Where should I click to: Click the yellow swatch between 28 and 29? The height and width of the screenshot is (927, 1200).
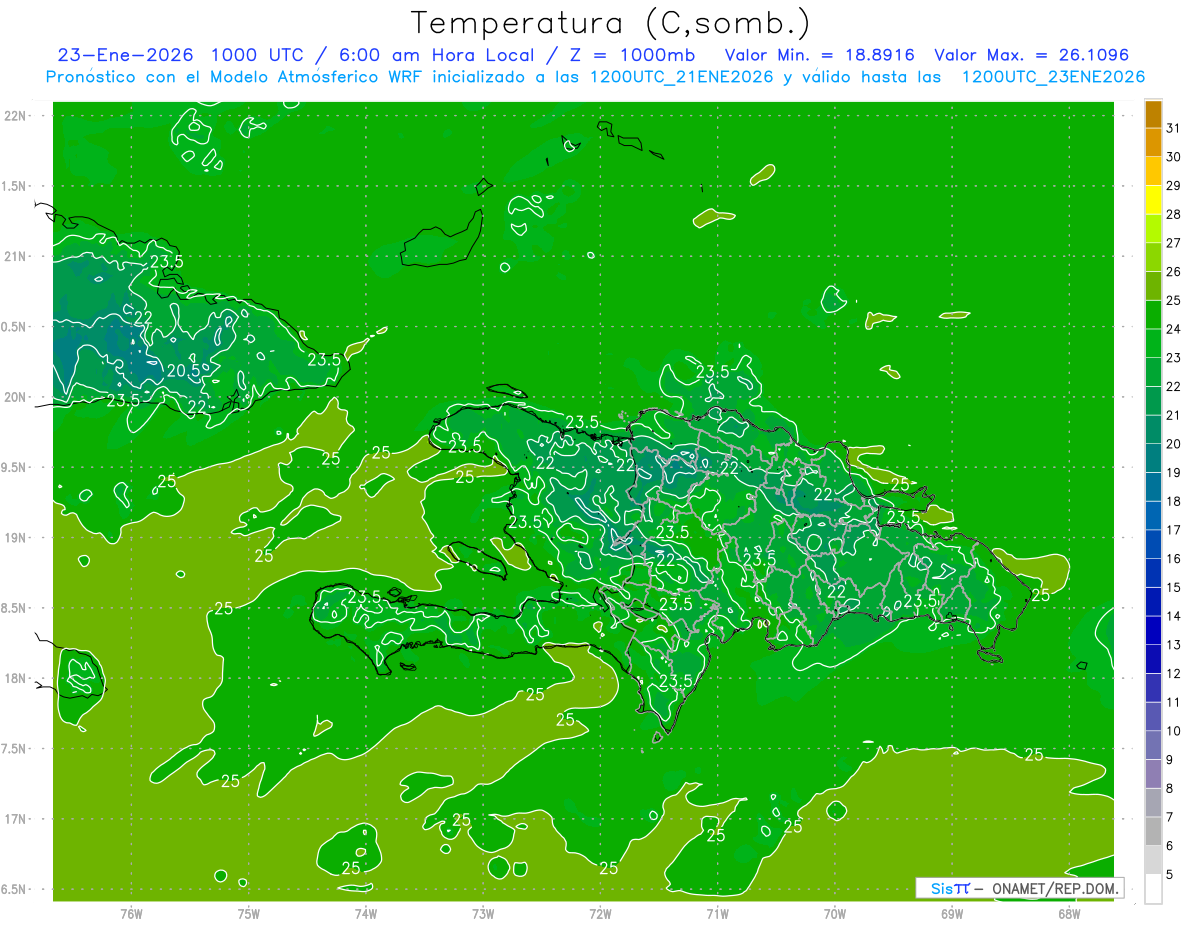[x=1153, y=200]
